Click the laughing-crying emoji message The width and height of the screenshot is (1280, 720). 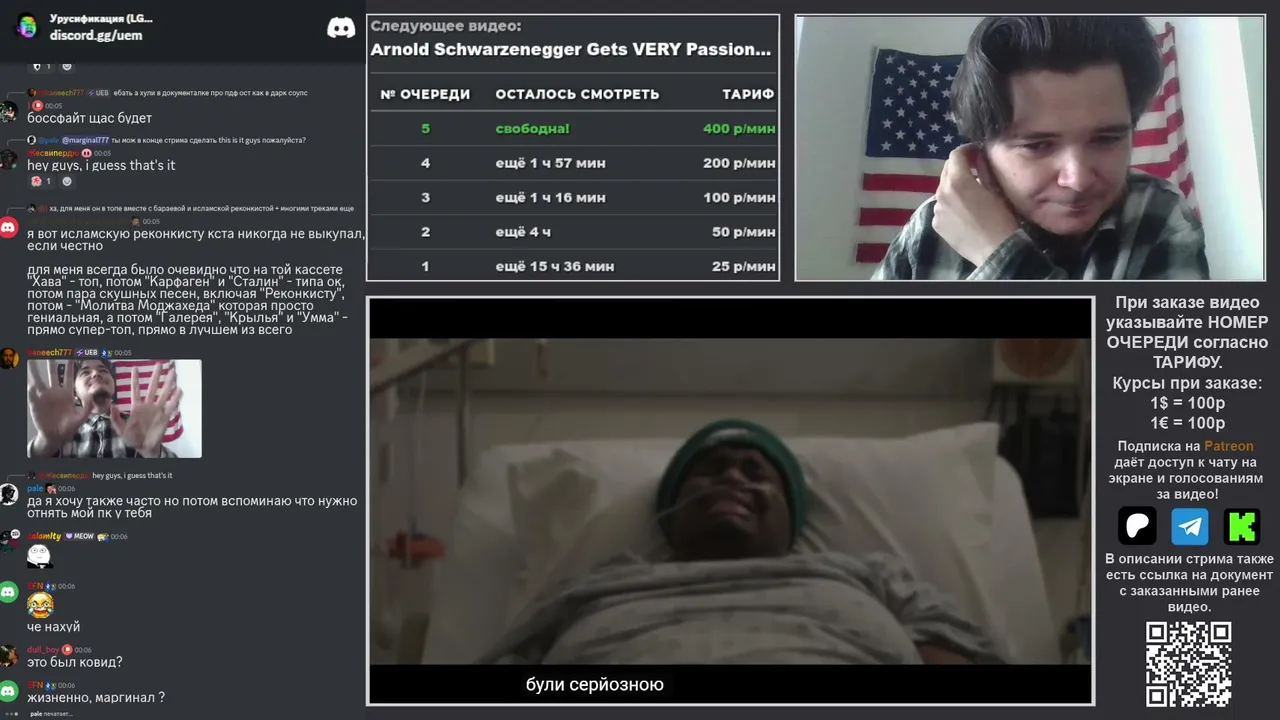point(40,605)
